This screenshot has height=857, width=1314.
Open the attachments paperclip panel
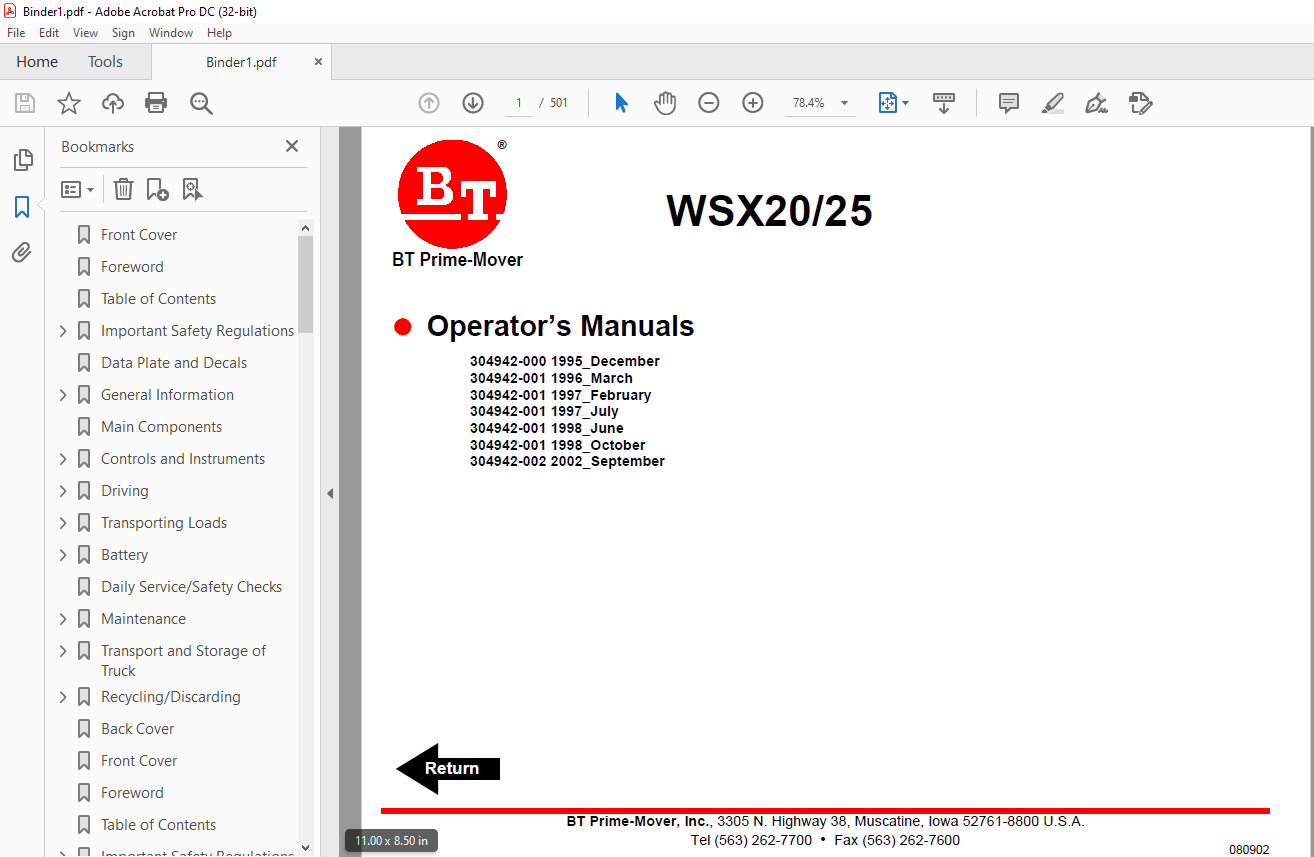pos(22,252)
